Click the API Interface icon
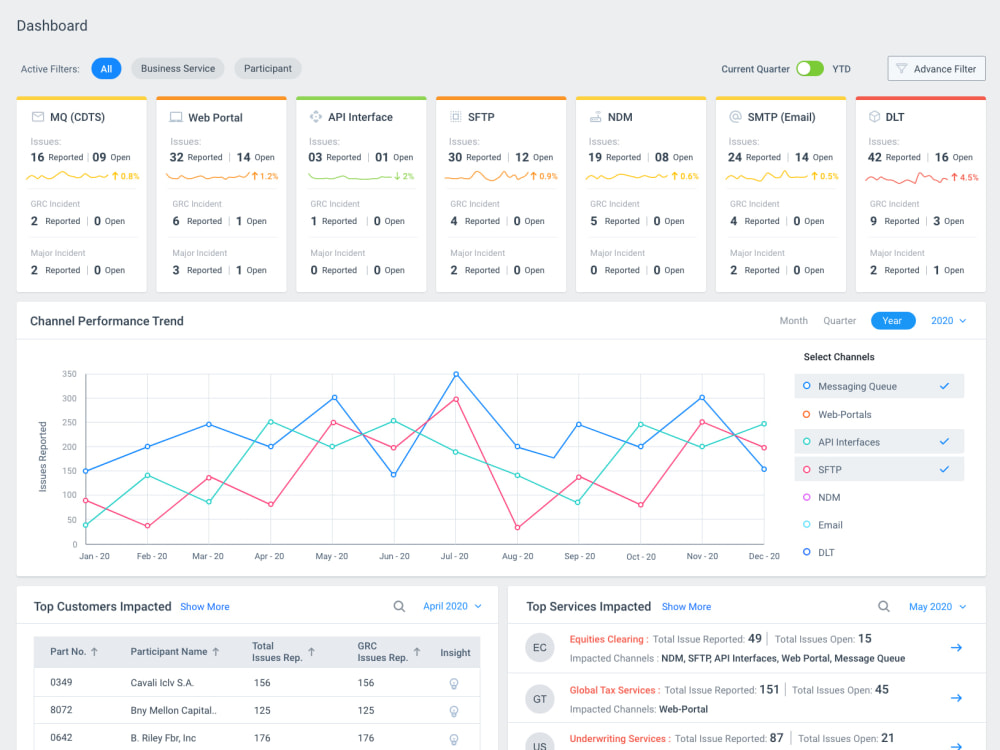 tap(316, 117)
